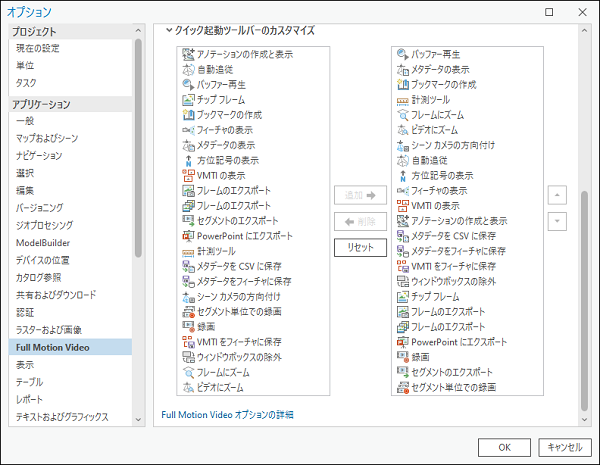Viewport: 600px width, 465px height.
Task: Click the 録画 icon in left list
Action: [x=188, y=327]
